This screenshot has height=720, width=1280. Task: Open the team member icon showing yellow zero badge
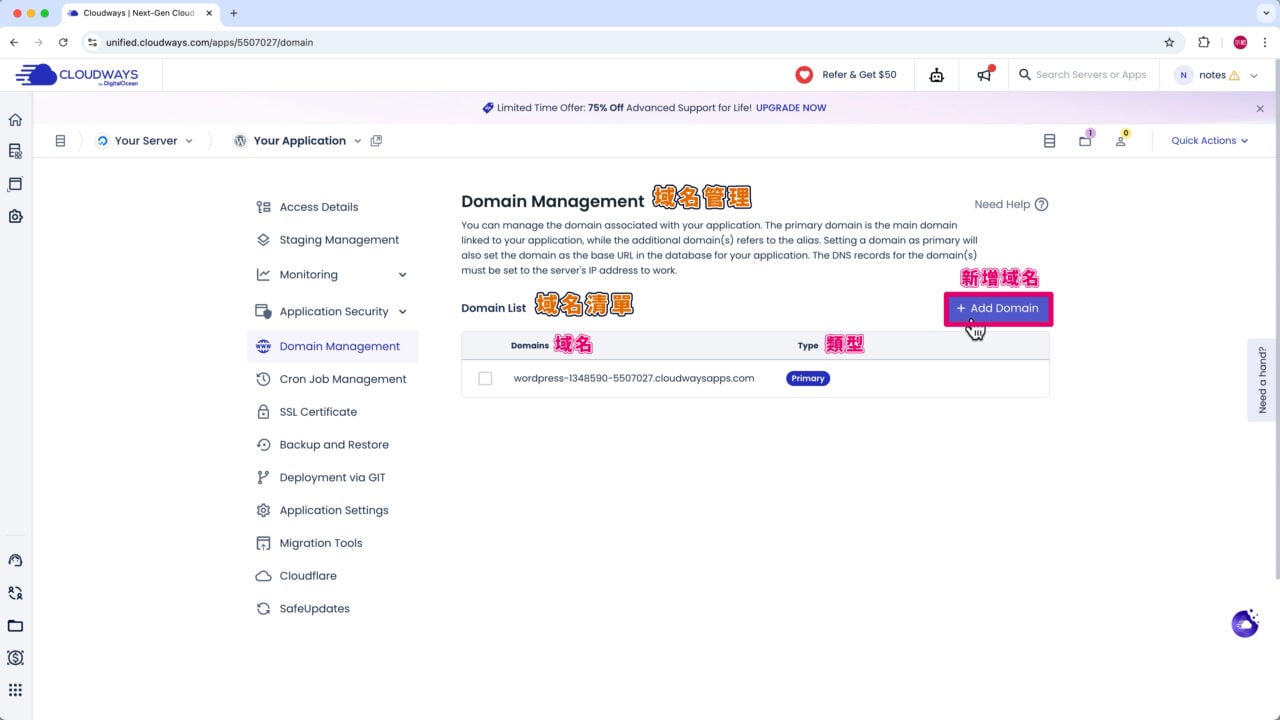coord(1120,141)
